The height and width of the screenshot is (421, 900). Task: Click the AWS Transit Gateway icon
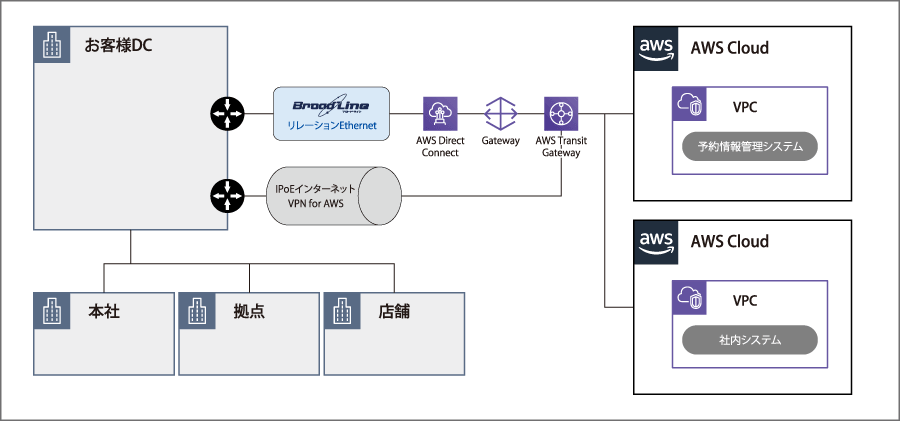(561, 114)
